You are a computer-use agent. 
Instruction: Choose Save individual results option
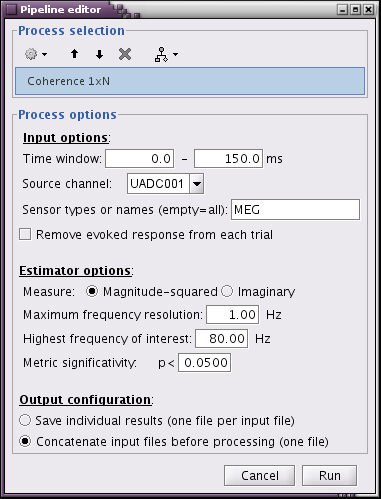25,420
